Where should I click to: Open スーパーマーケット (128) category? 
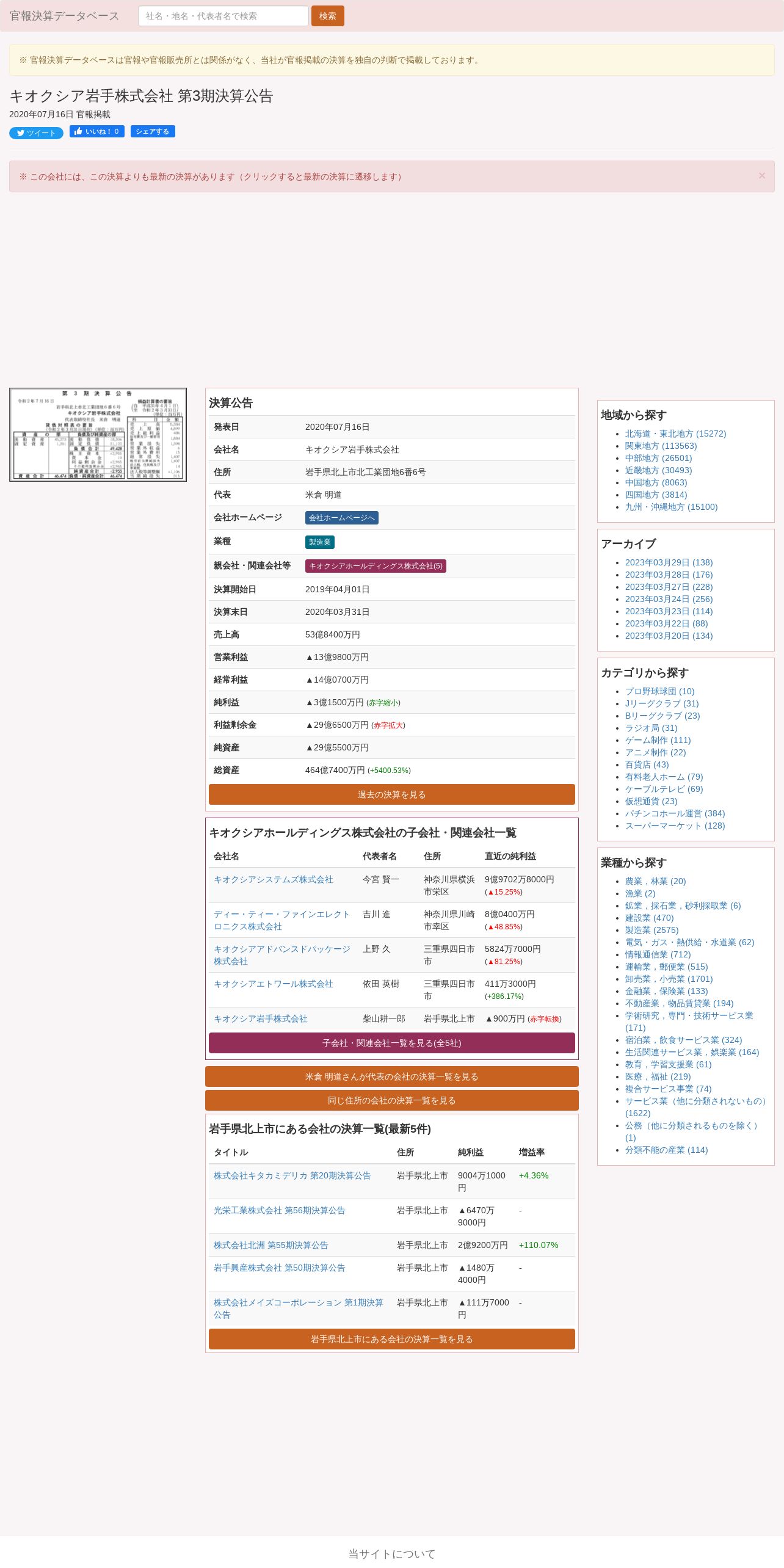pyautogui.click(x=675, y=826)
